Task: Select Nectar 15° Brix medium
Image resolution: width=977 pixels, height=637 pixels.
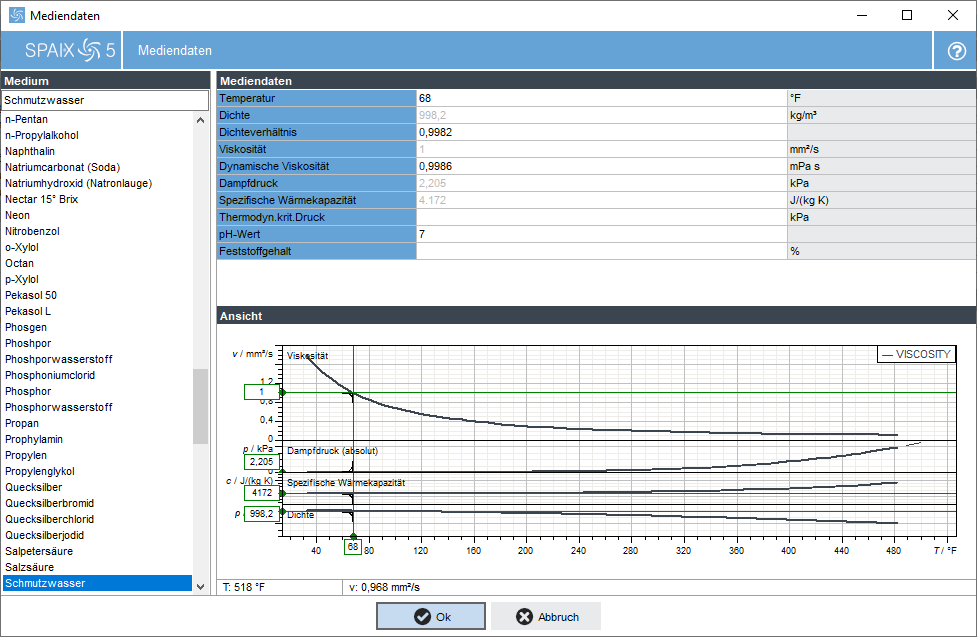Action: pyautogui.click(x=41, y=199)
